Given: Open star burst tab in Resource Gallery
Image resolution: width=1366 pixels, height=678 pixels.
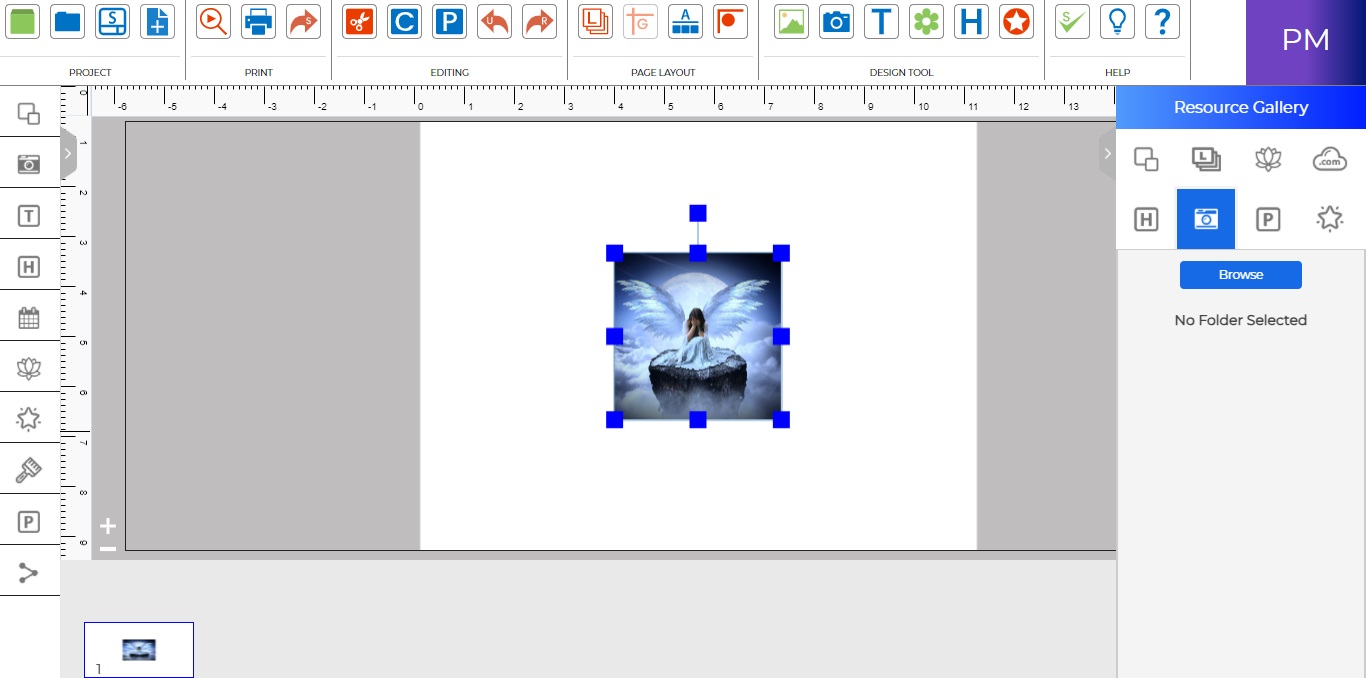Looking at the screenshot, I should (1329, 218).
